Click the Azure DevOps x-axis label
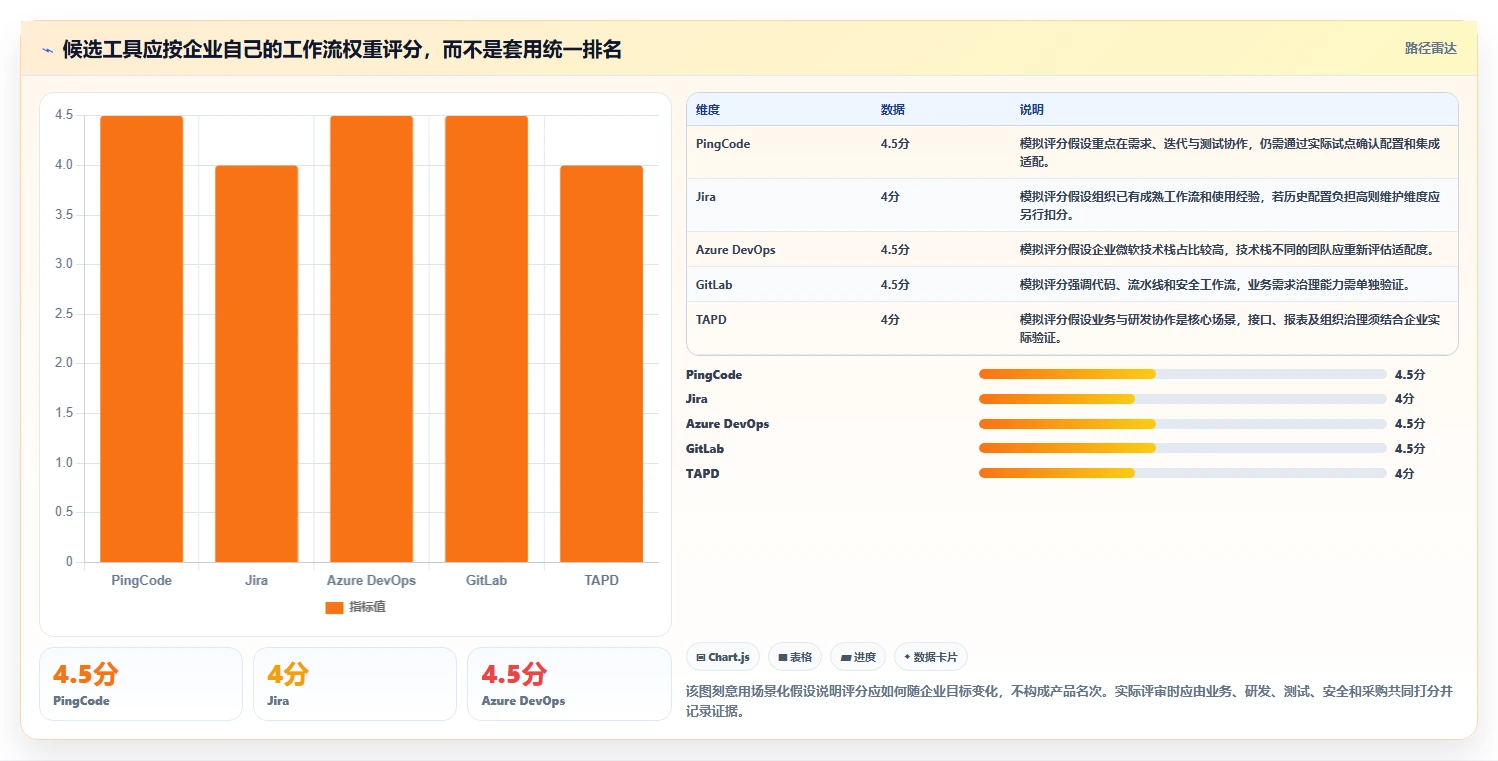1498x761 pixels. [x=371, y=581]
